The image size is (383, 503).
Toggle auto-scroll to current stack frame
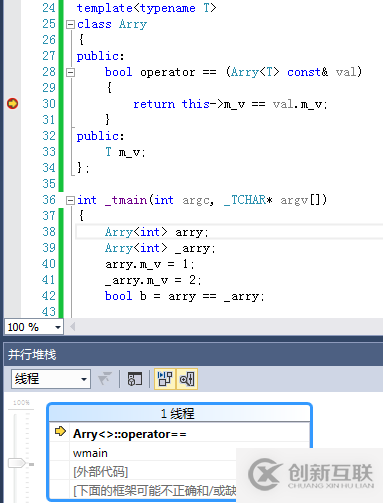[165, 379]
